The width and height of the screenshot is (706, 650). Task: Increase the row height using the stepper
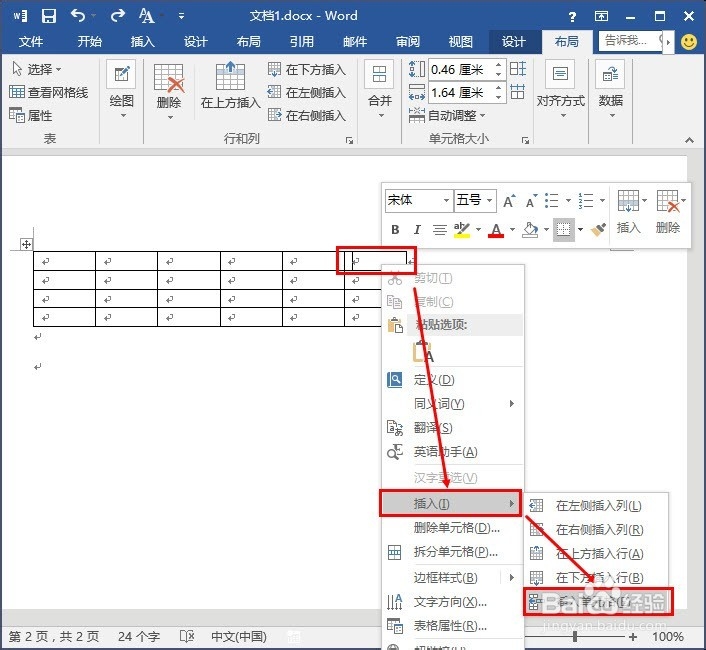tap(498, 65)
